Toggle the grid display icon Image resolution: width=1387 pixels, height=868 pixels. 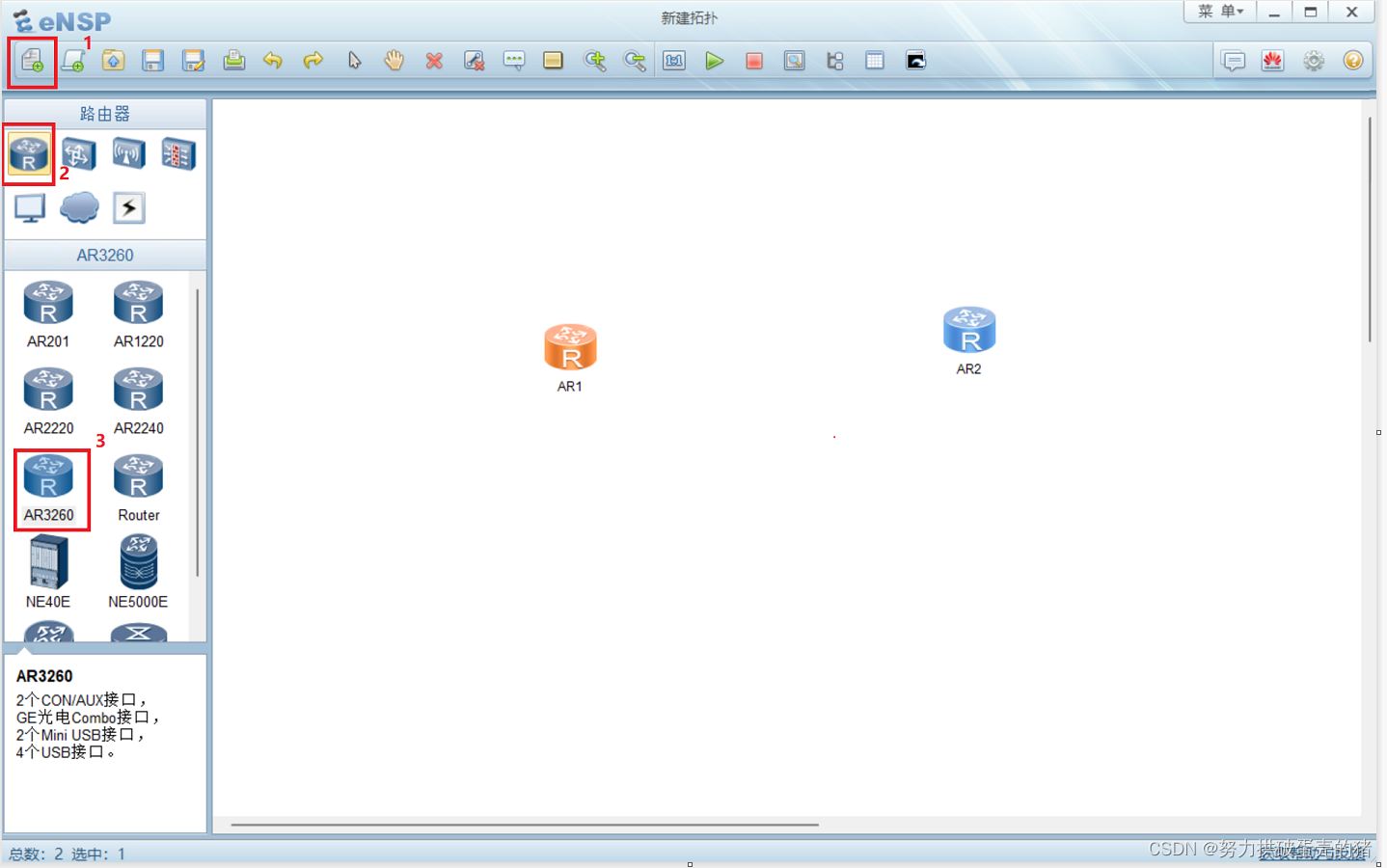875,61
